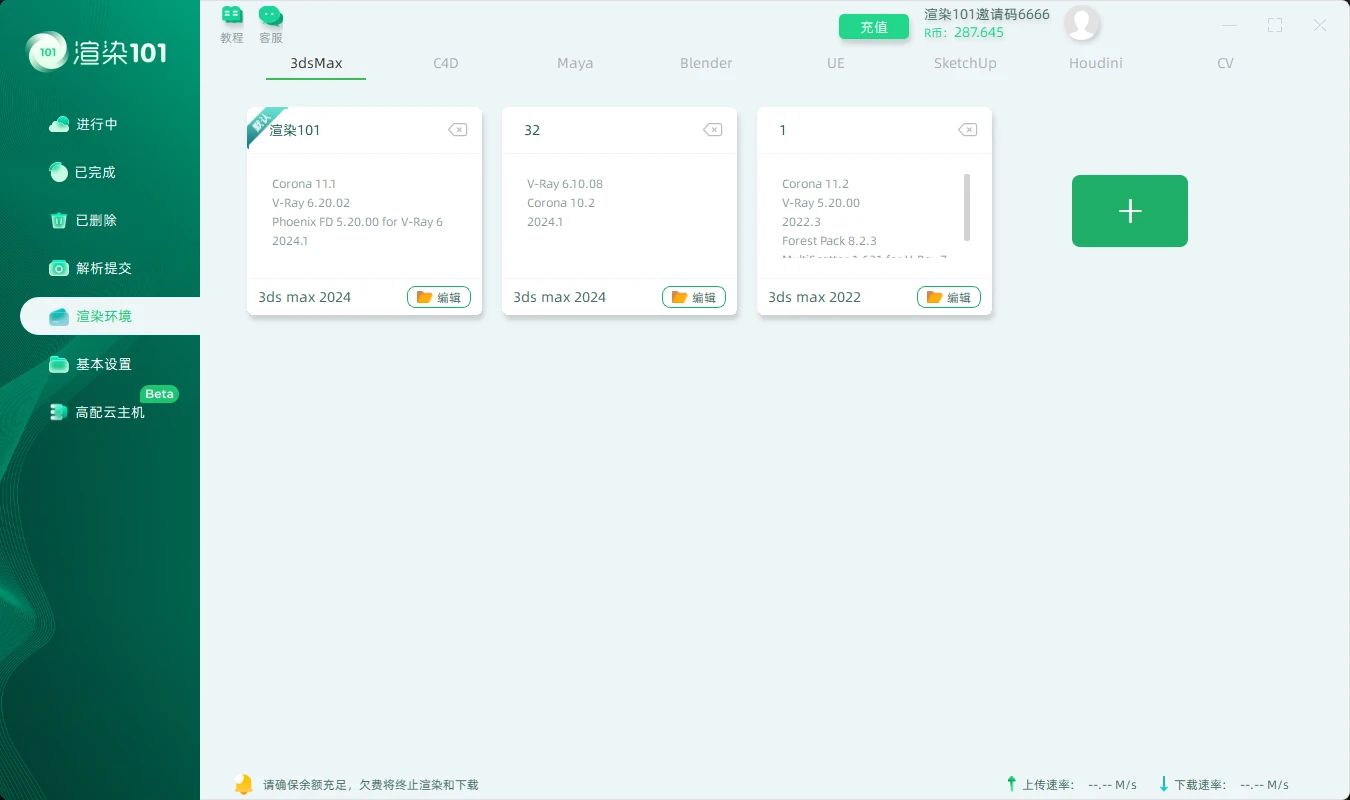Delete the environment card named 1
The height and width of the screenshot is (800, 1350).
967,130
